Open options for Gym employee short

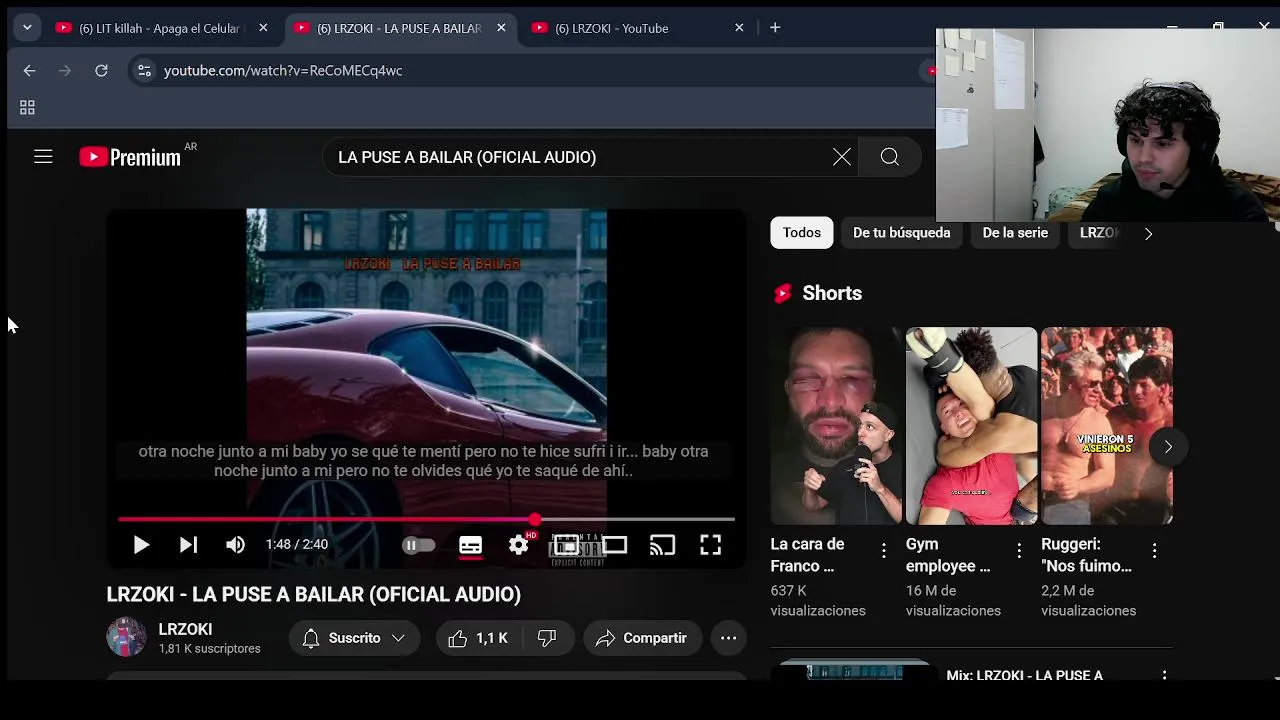coord(1019,550)
